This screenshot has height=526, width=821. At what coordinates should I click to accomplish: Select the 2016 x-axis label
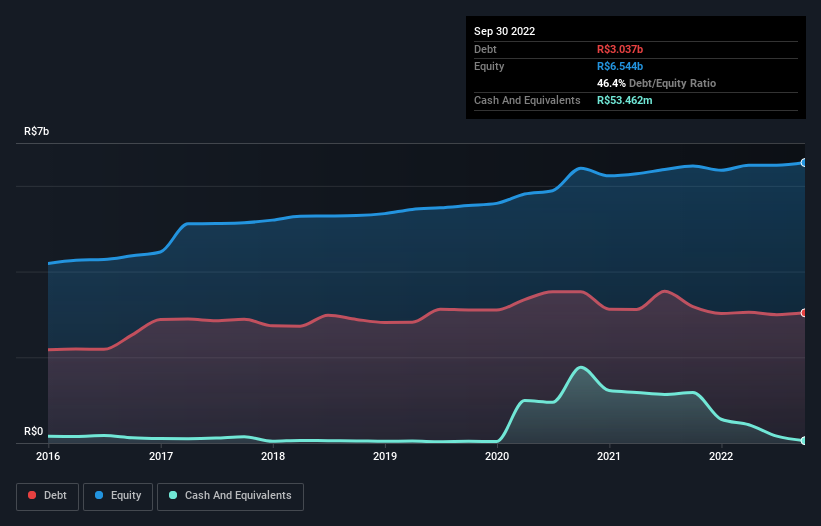point(48,456)
